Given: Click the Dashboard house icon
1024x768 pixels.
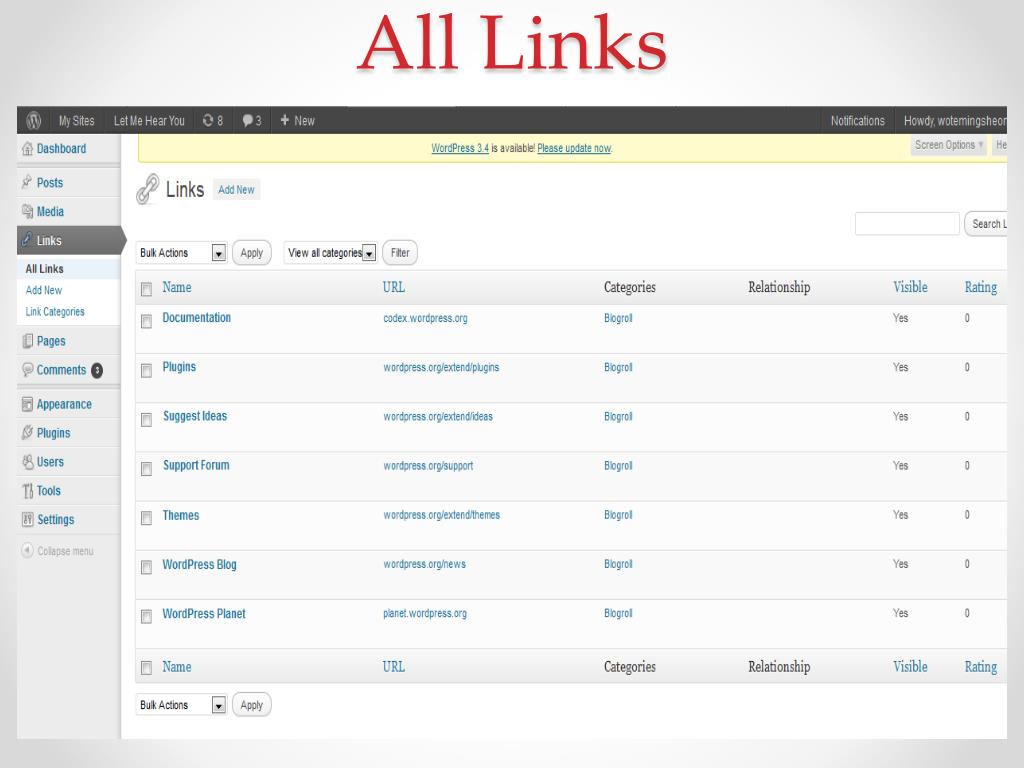Looking at the screenshot, I should point(27,149).
